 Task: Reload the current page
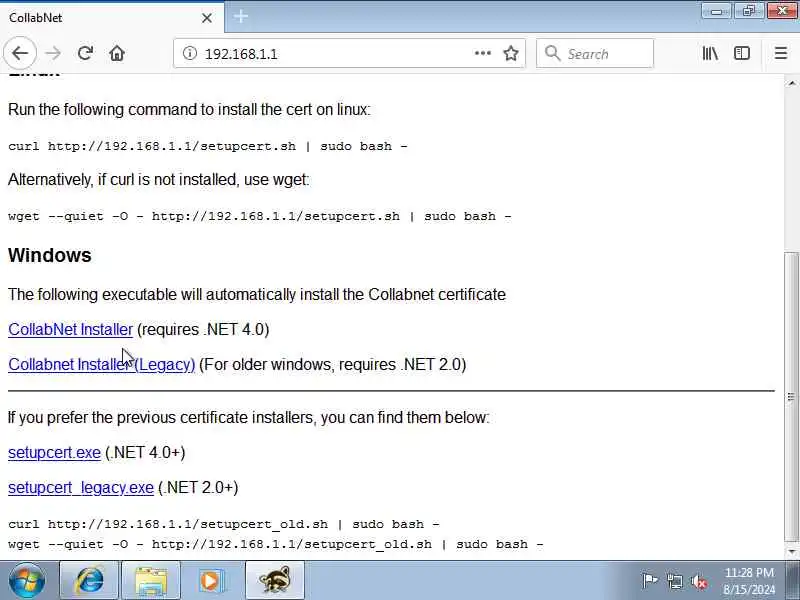tap(85, 53)
